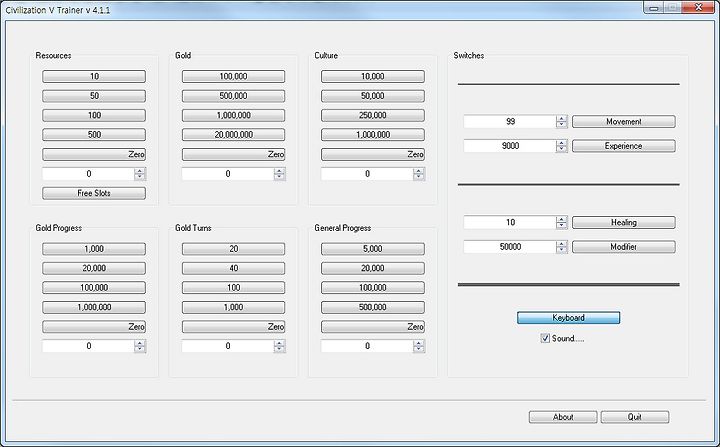Image resolution: width=720 pixels, height=447 pixels.
Task: Set Gold Progress to 1,000
Action: tap(94, 249)
